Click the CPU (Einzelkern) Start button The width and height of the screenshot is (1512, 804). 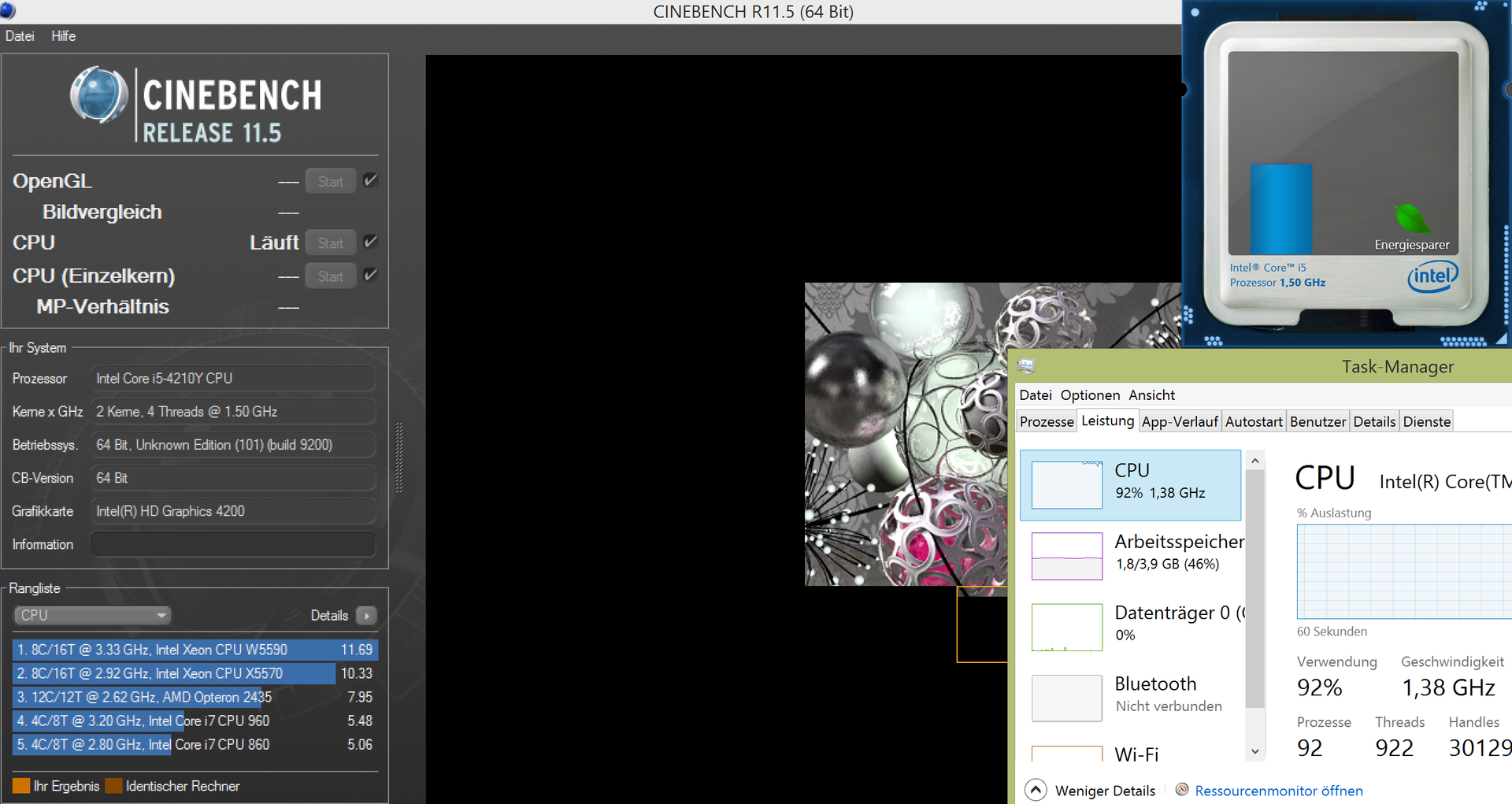331,276
